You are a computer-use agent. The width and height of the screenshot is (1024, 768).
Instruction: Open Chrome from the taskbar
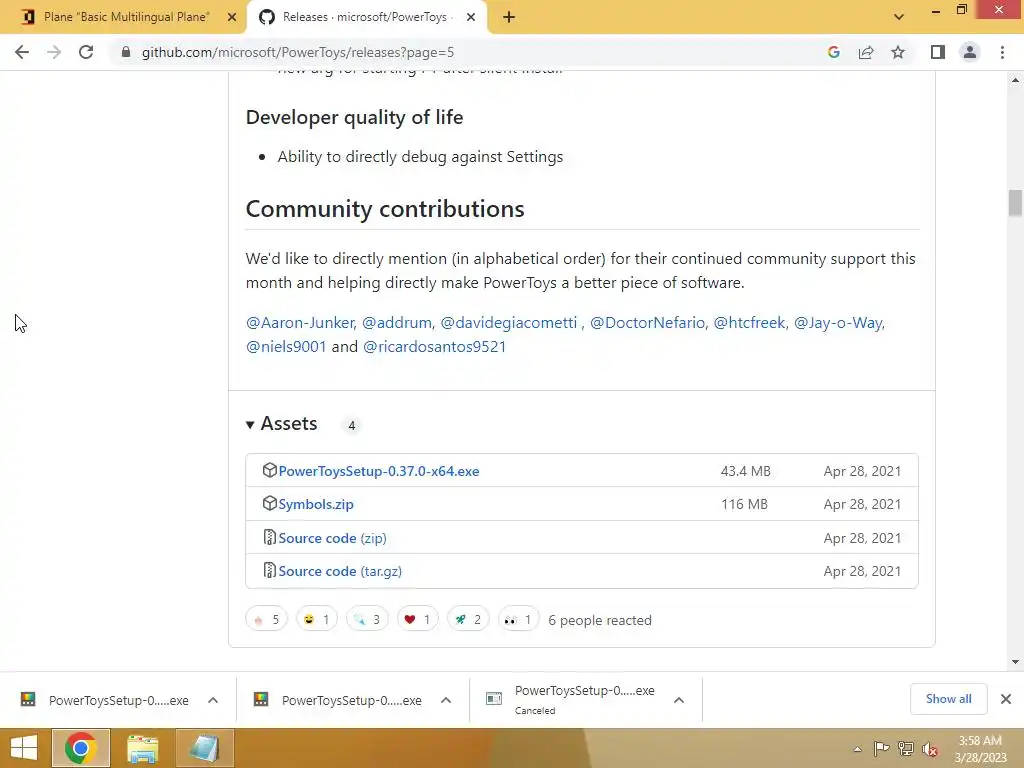tap(81, 748)
